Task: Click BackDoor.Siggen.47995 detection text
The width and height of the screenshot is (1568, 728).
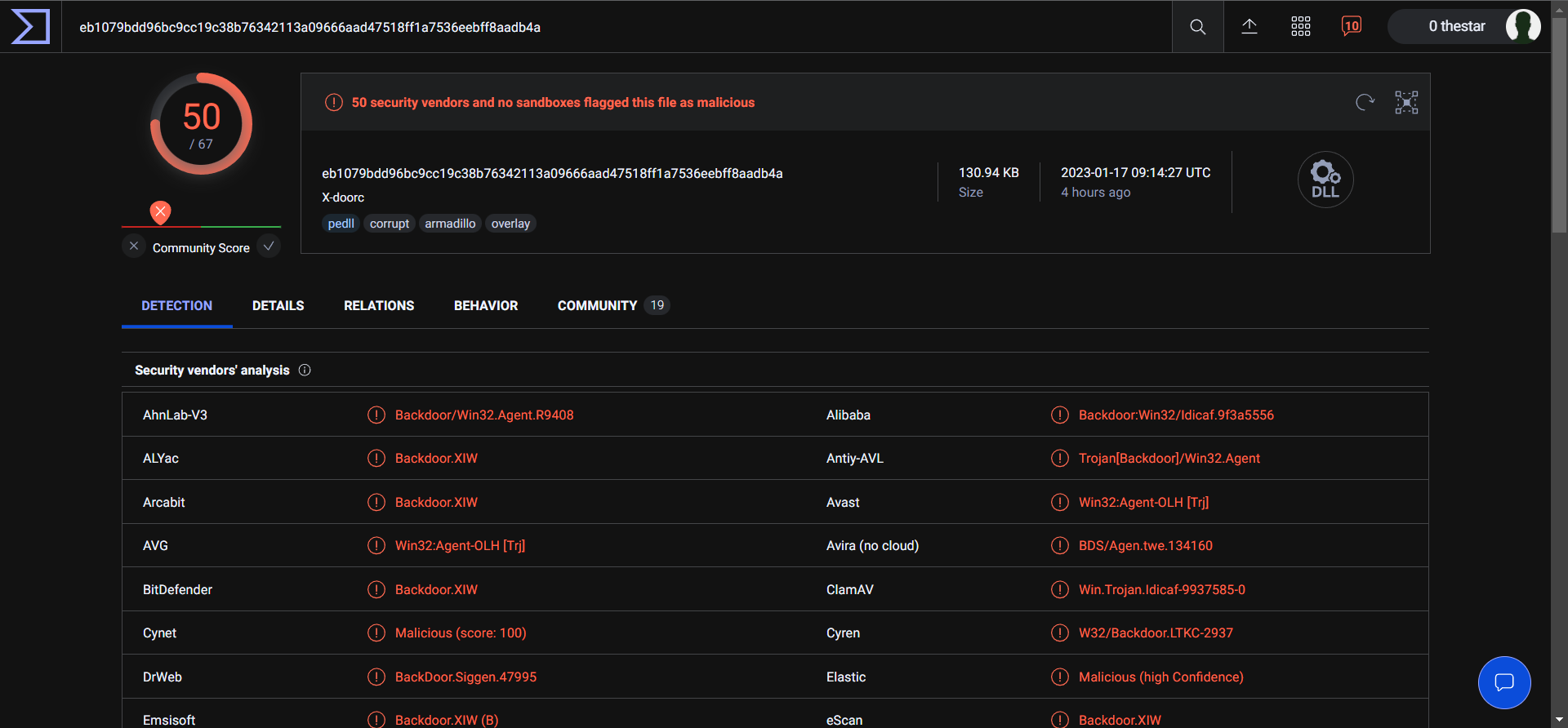Action: point(465,677)
